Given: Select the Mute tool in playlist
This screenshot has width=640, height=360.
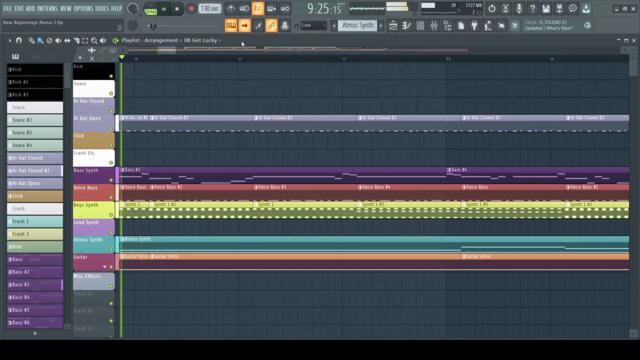Looking at the screenshot, I should (58, 40).
